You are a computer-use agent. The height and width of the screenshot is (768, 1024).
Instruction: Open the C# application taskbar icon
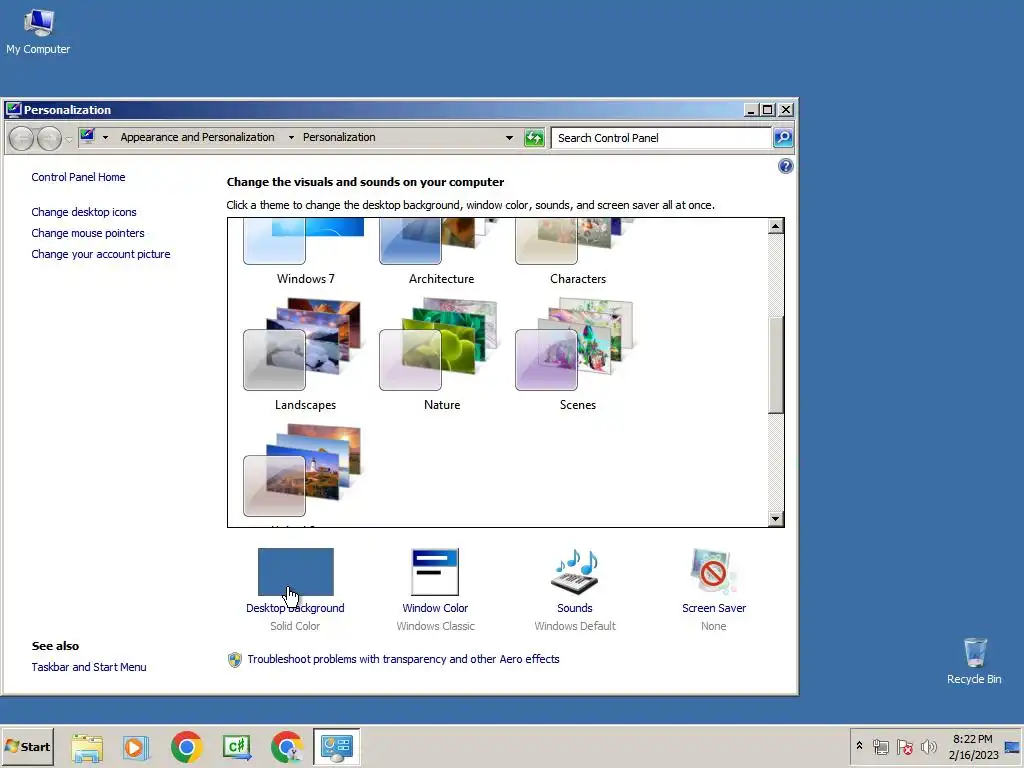coord(237,747)
